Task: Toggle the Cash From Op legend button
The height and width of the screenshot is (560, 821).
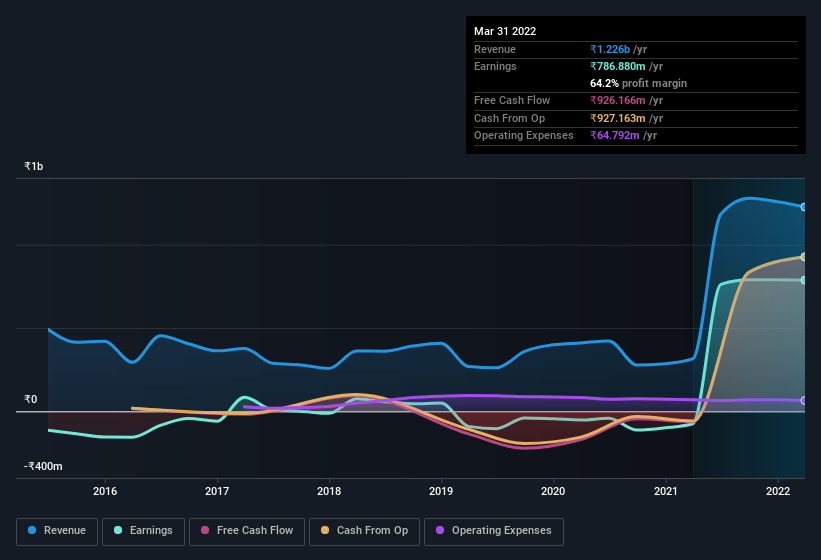Action: coord(364,531)
